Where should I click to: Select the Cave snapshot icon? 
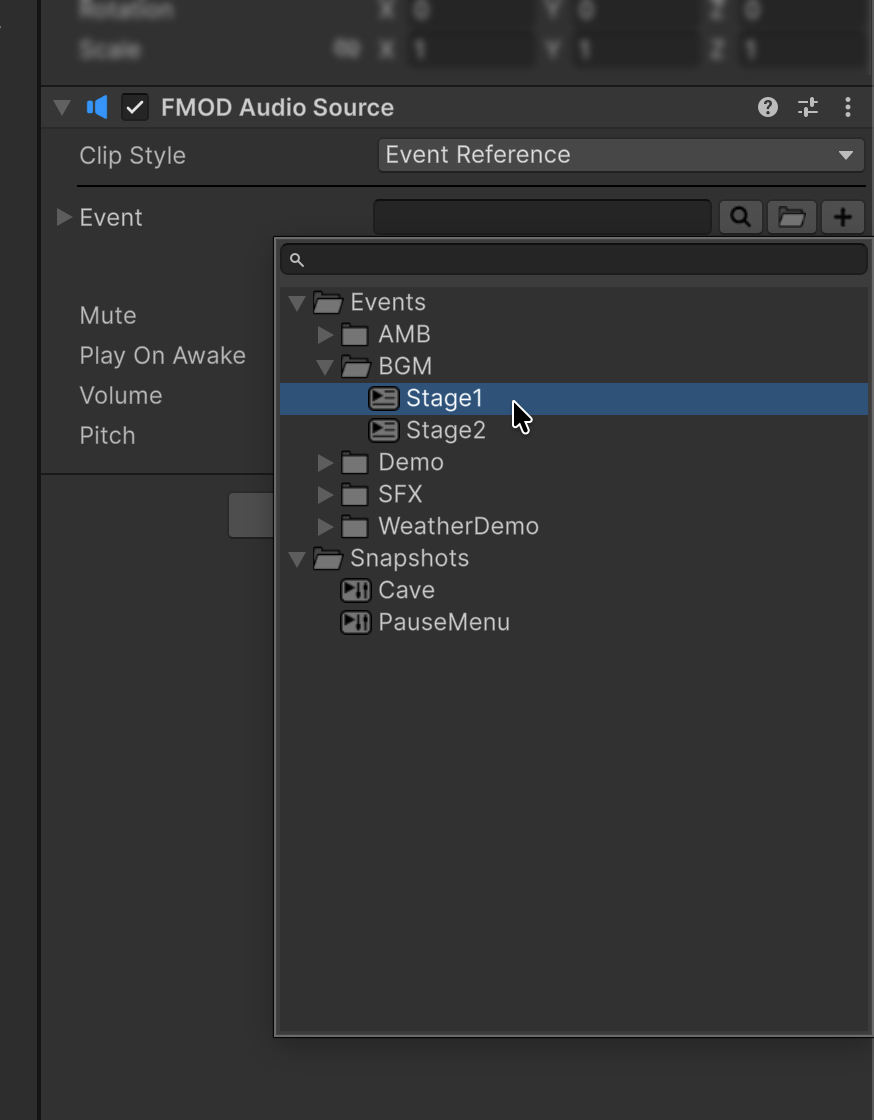click(355, 590)
